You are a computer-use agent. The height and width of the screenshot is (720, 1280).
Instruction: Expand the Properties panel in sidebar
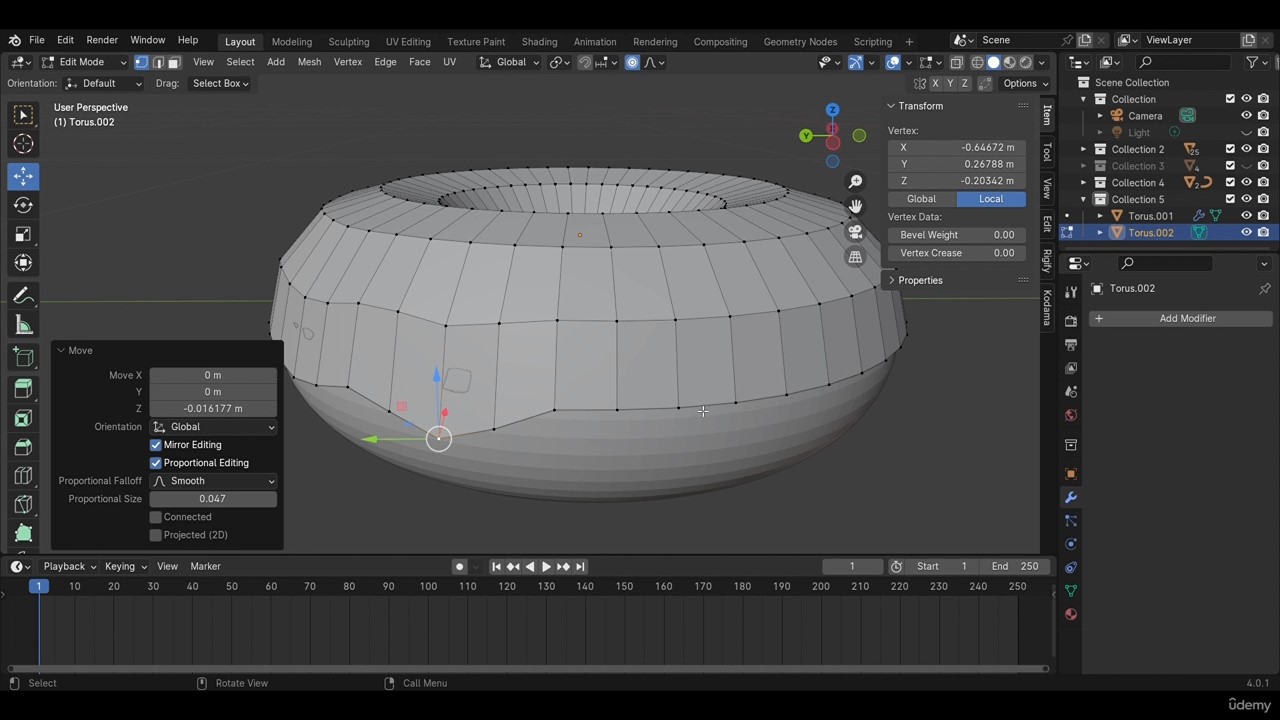pyautogui.click(x=891, y=281)
